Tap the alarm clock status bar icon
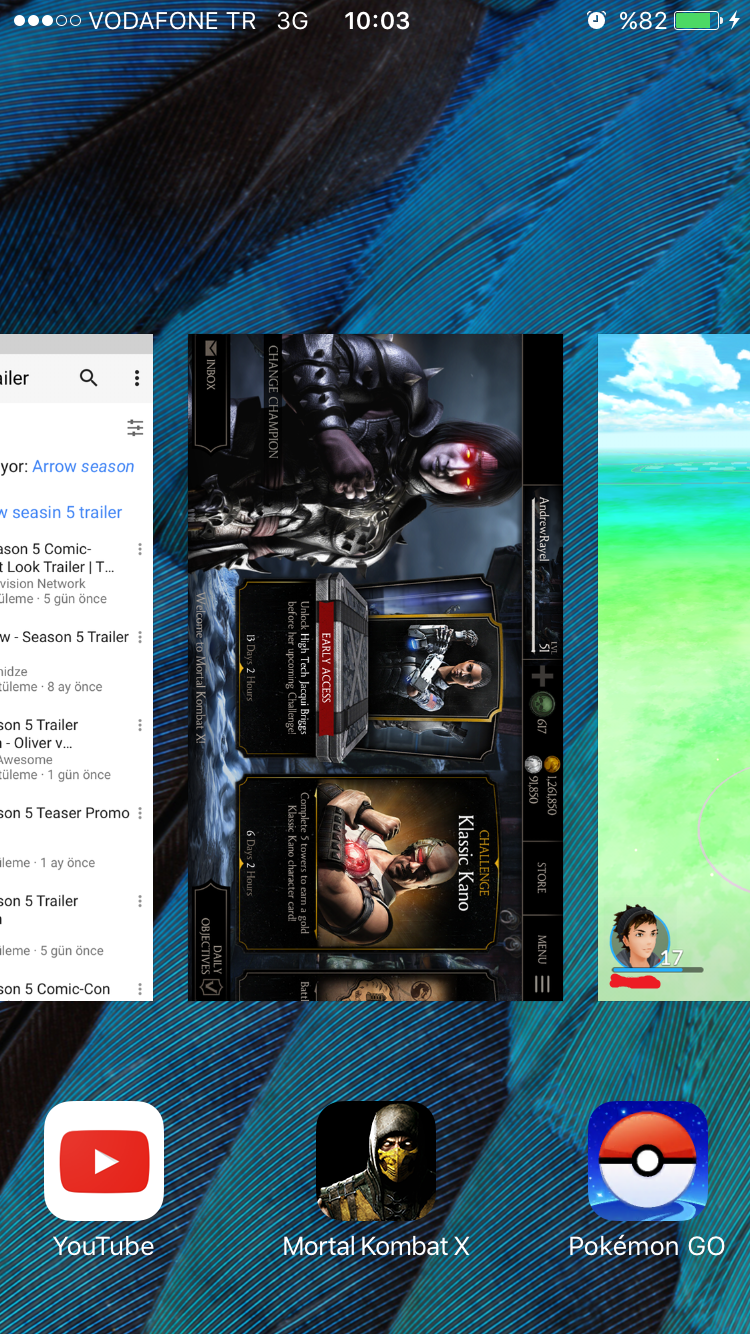Screen dimensions: 750x1334 tap(596, 20)
